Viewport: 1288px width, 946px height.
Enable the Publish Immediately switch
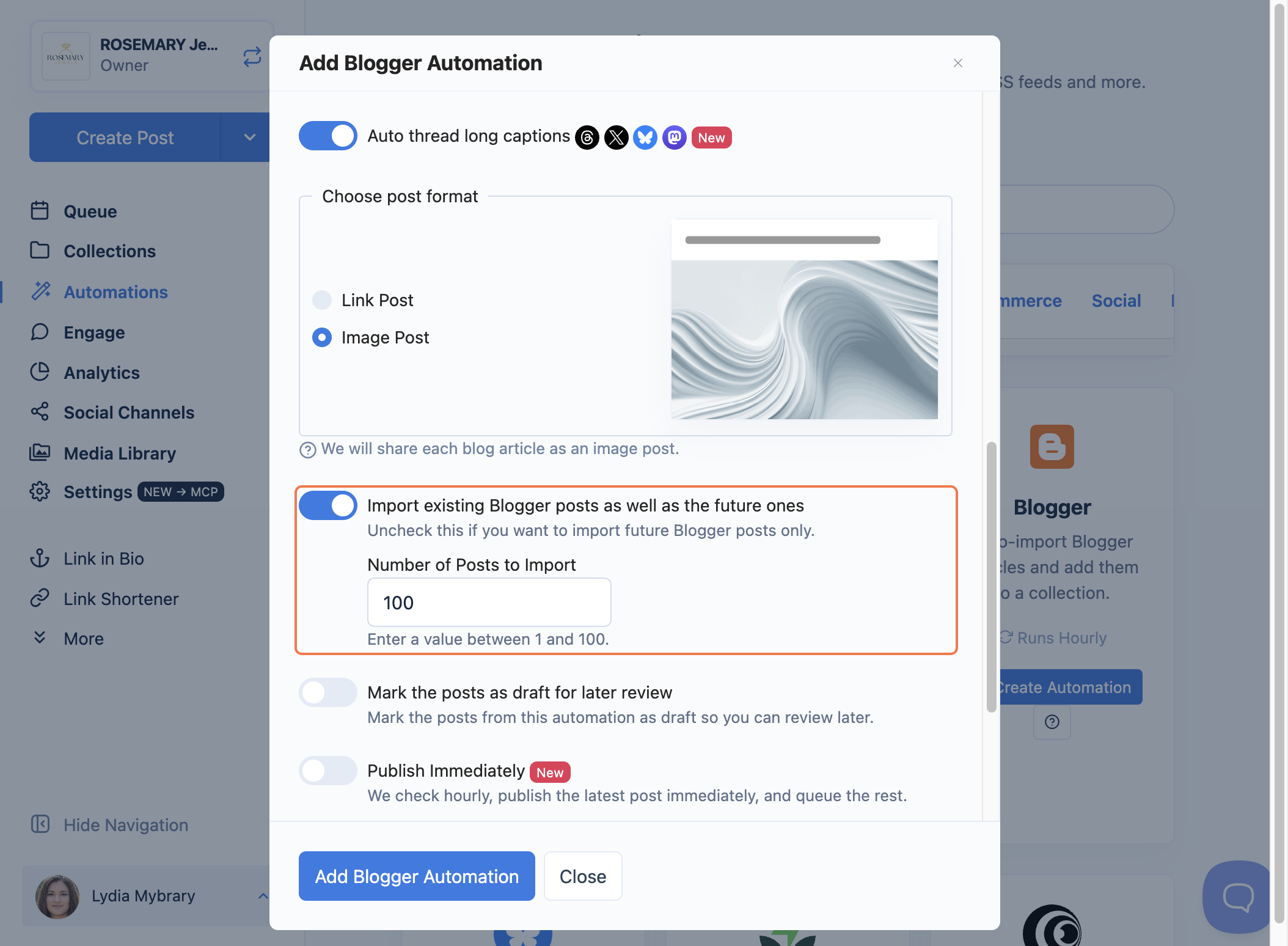328,771
